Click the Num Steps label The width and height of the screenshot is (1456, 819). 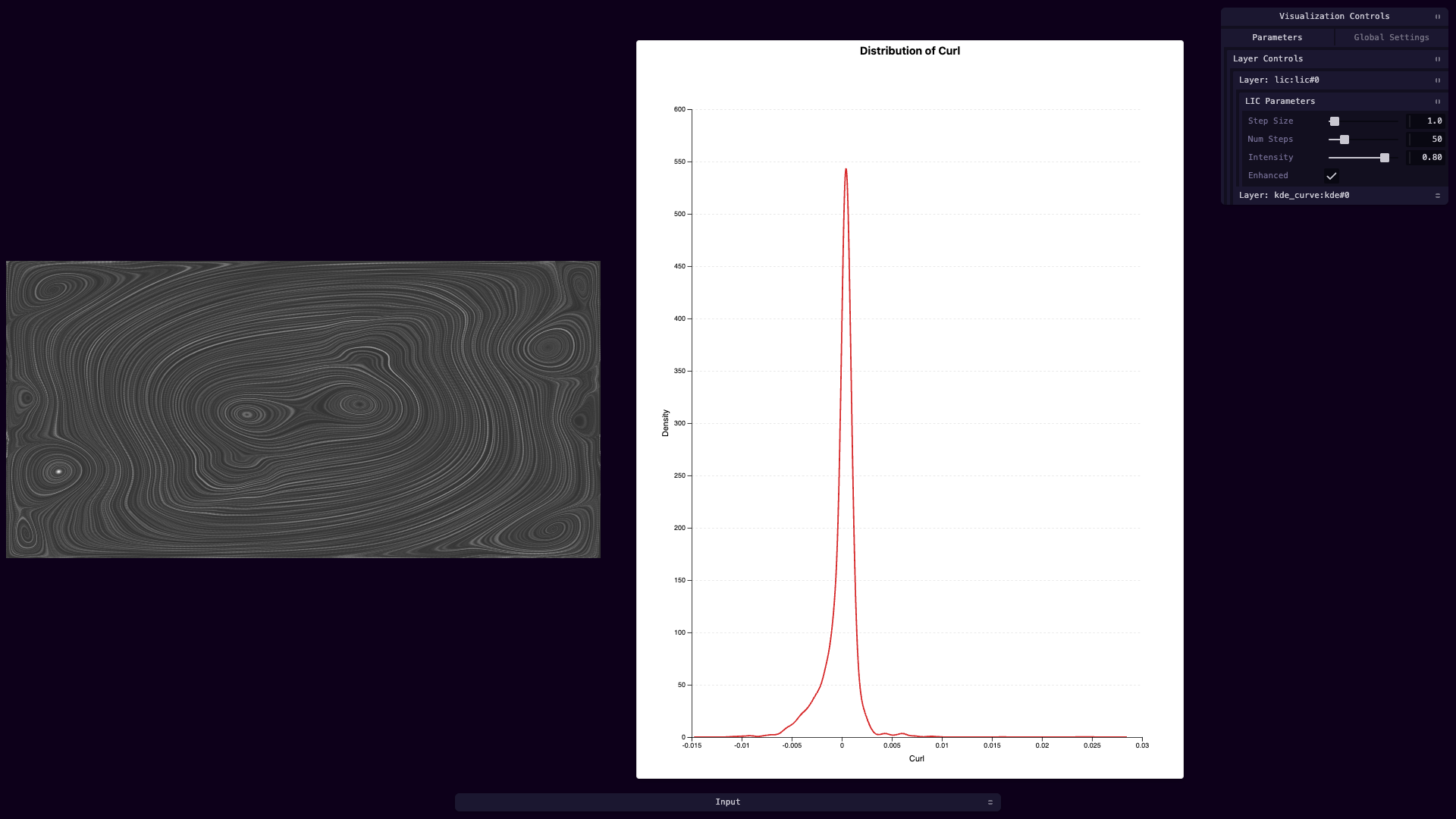click(x=1270, y=140)
